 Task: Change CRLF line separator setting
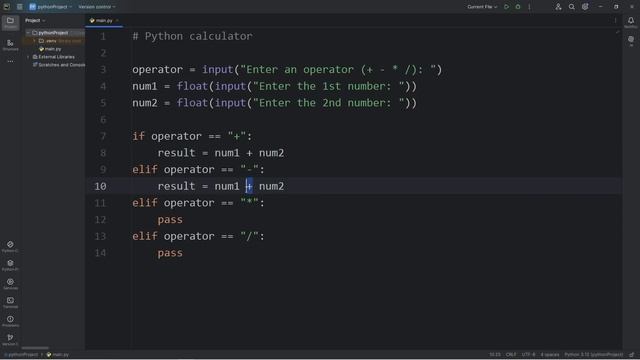point(511,355)
